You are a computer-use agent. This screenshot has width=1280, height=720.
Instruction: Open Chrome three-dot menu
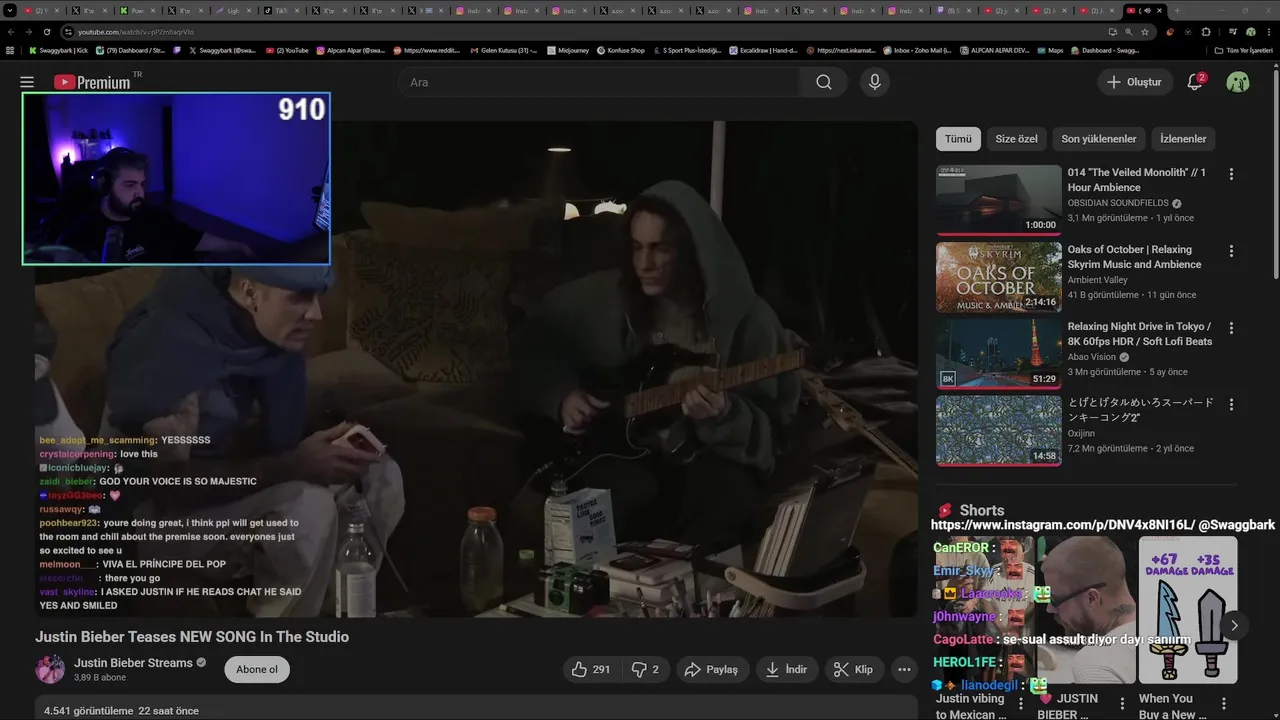(1269, 32)
